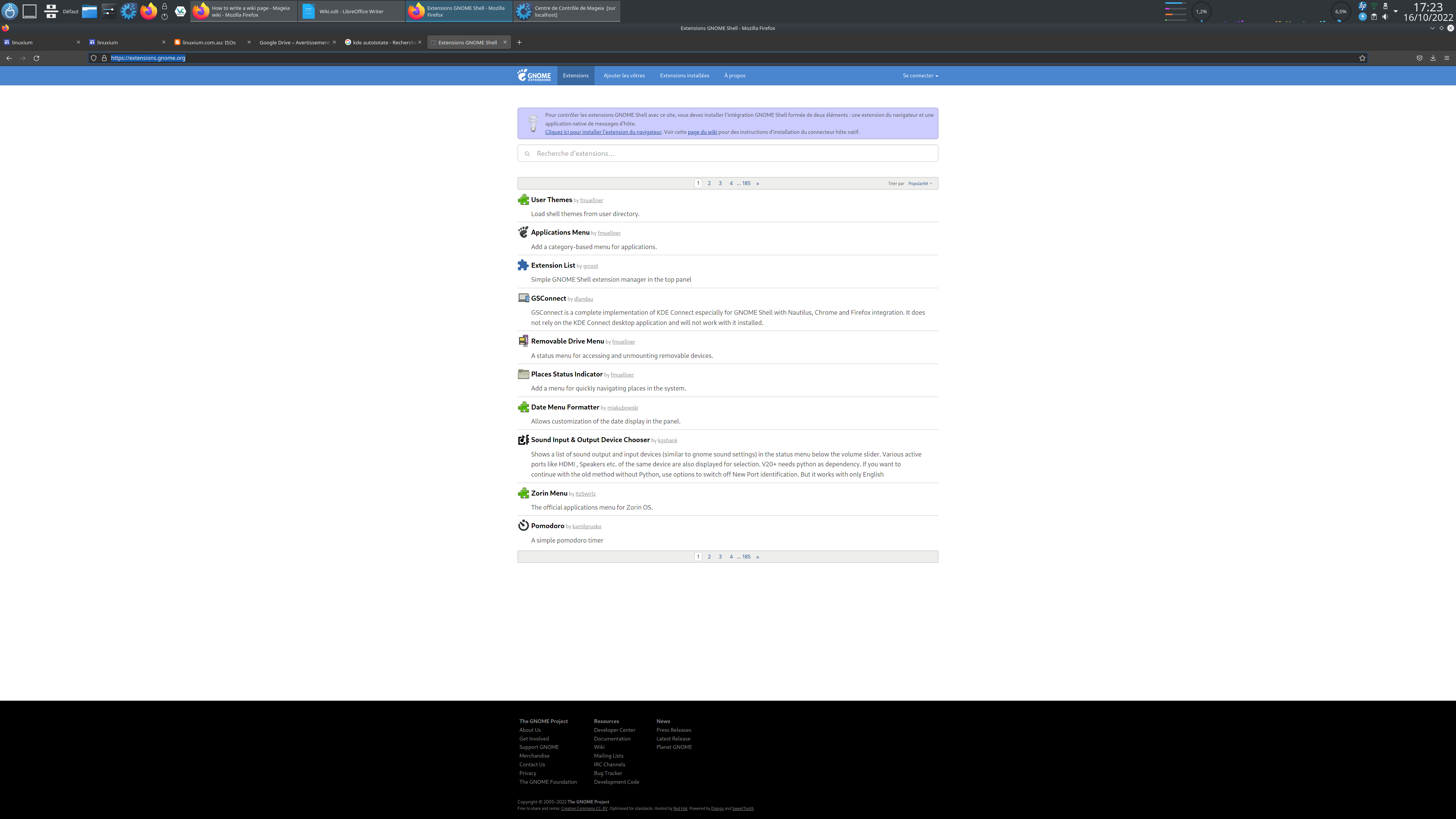Open the volume speaker tray icon

[1385, 17]
